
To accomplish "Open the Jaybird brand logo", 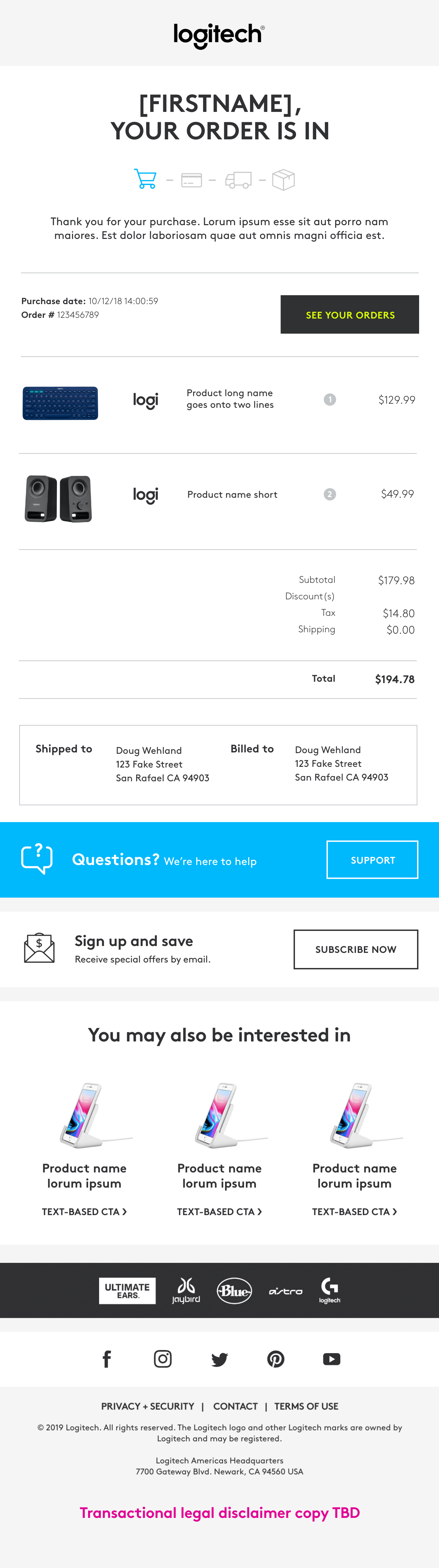I will [186, 1290].
